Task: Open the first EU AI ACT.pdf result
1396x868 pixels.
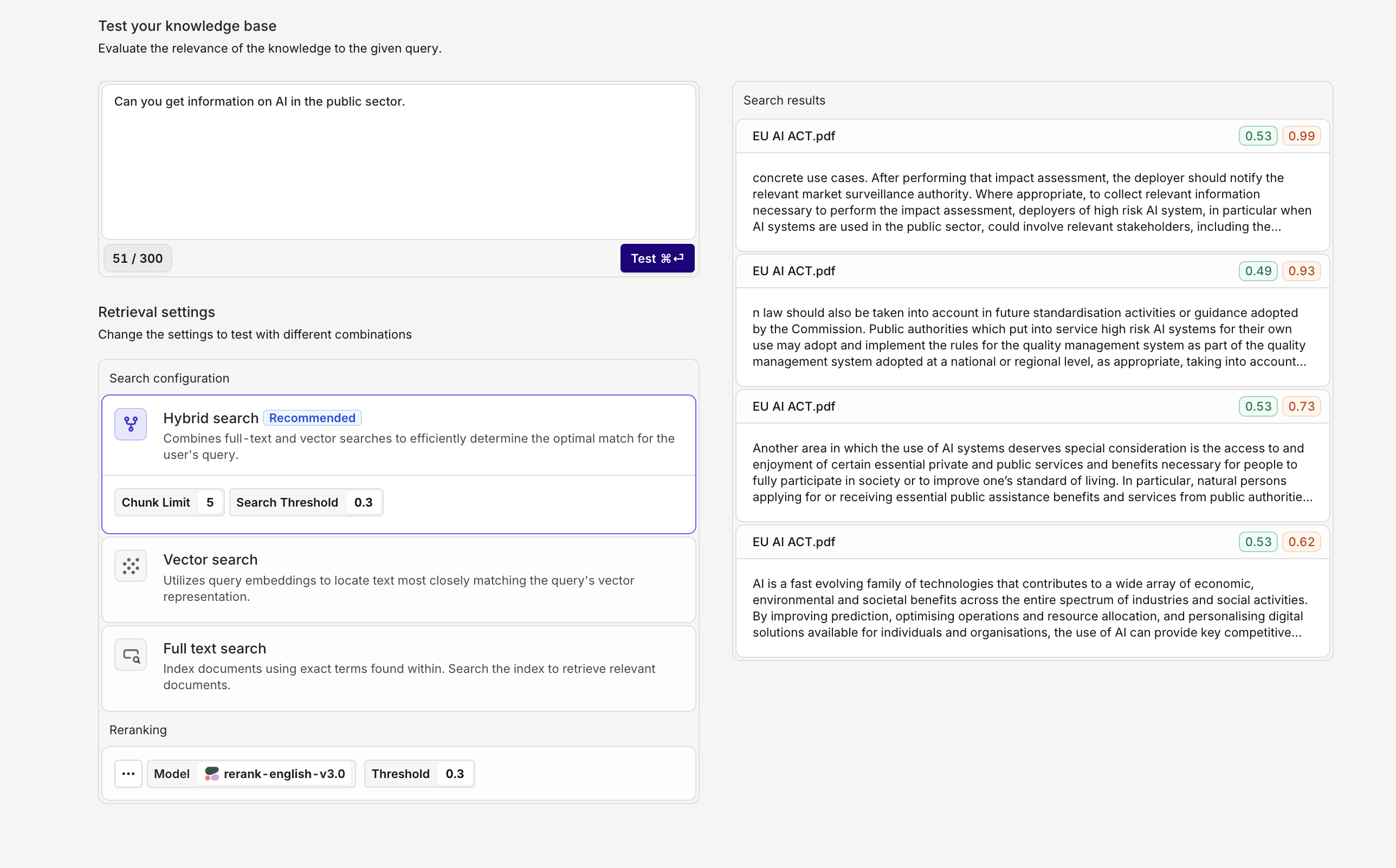Action: 793,136
